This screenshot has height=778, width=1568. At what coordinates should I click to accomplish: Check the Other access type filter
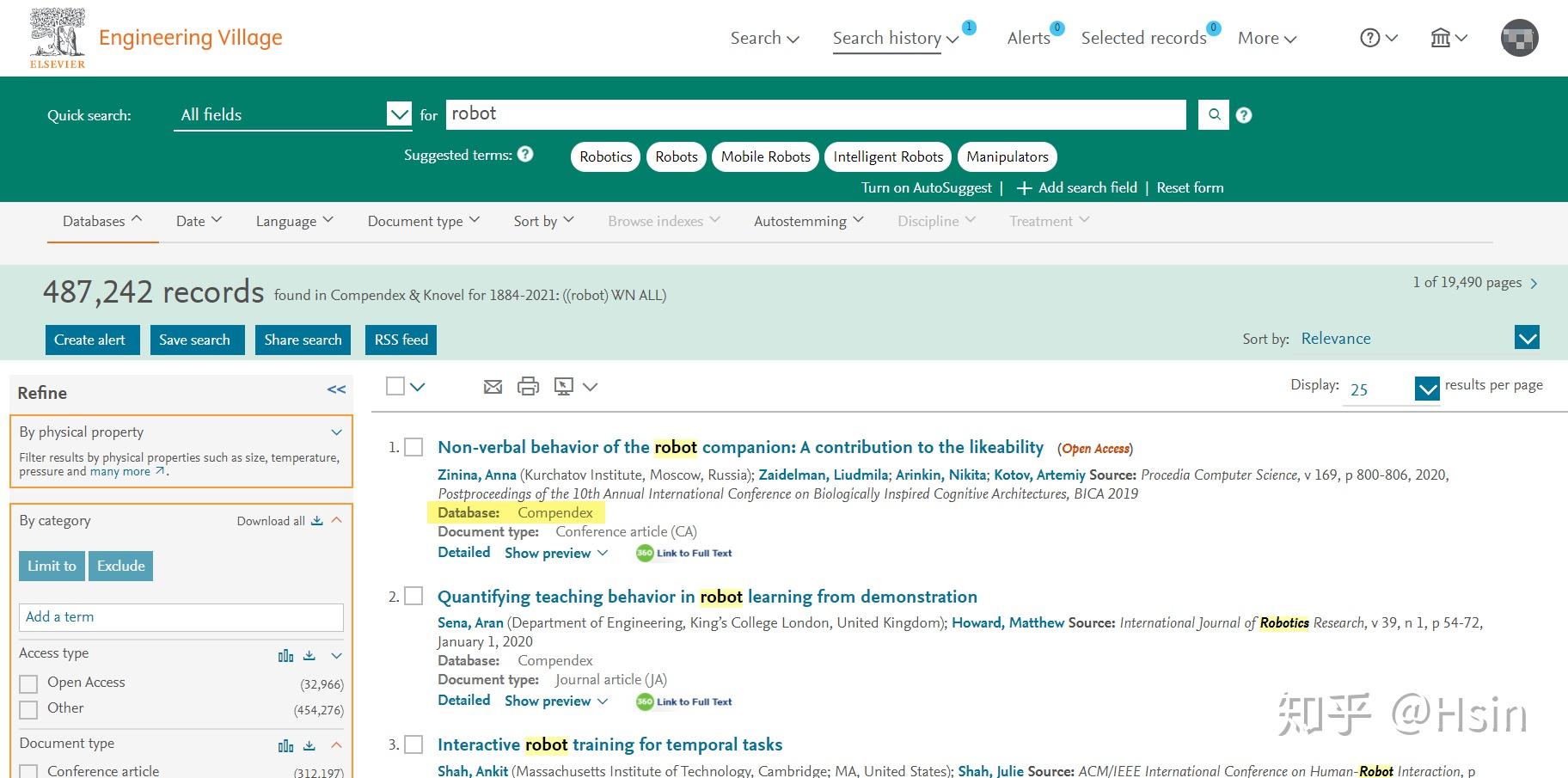(28, 709)
